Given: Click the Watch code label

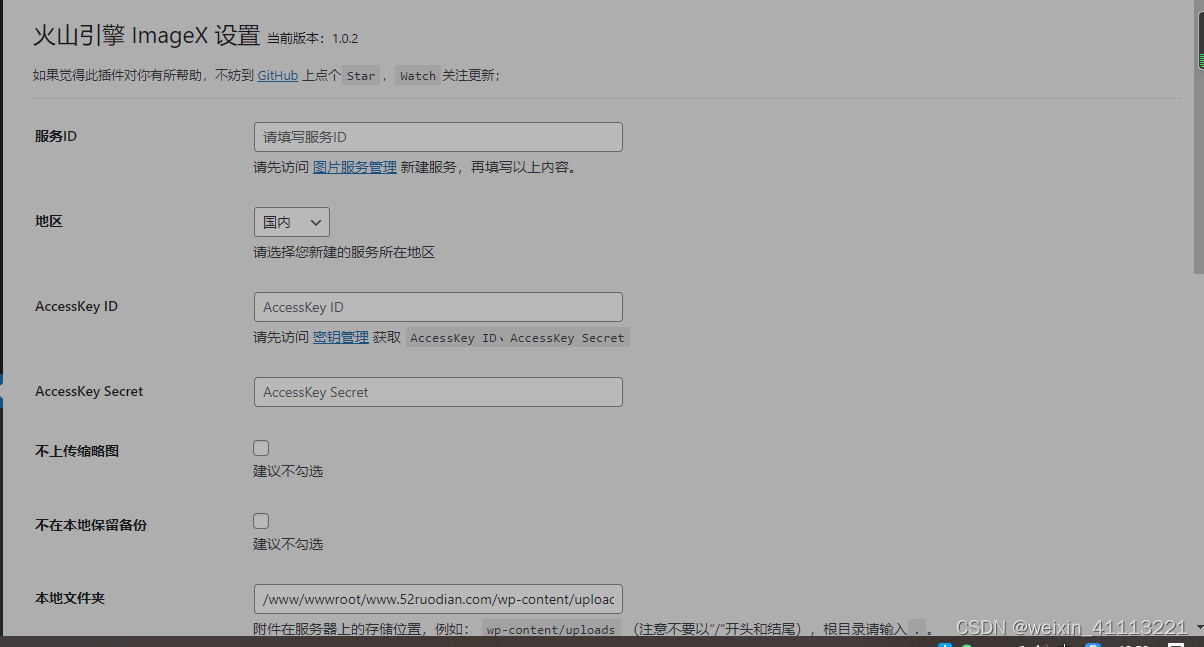Looking at the screenshot, I should (x=418, y=76).
